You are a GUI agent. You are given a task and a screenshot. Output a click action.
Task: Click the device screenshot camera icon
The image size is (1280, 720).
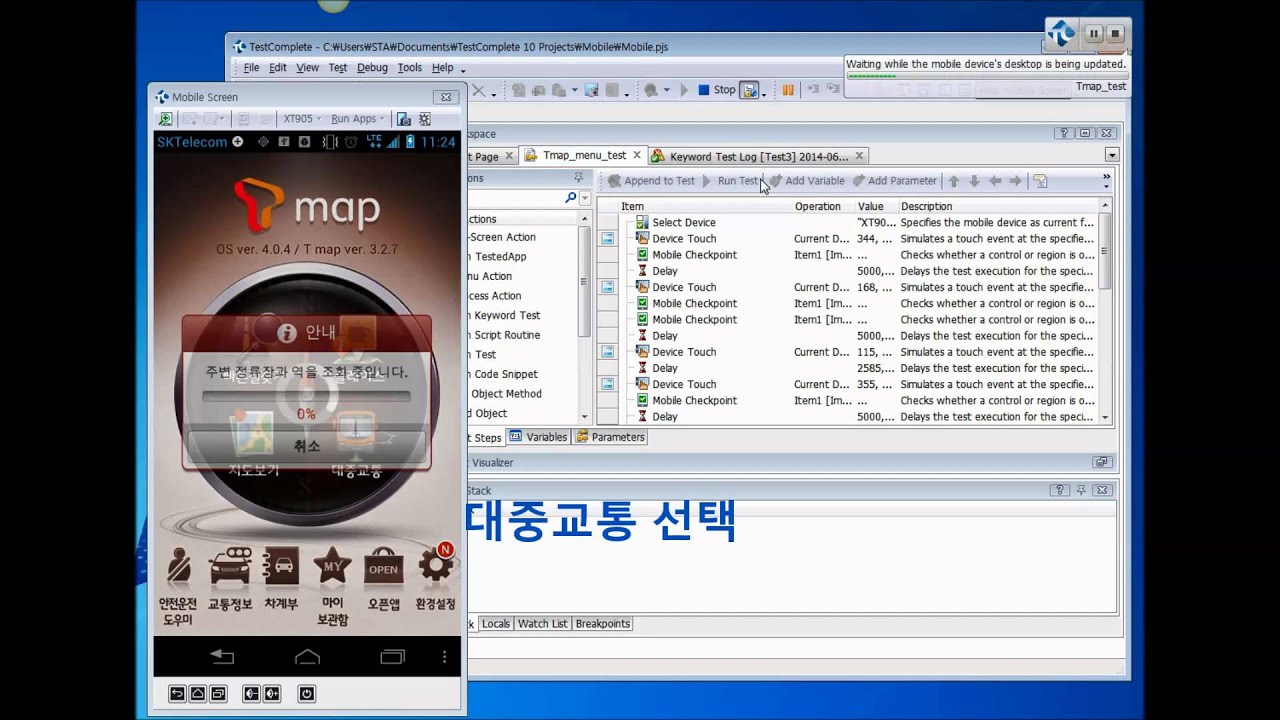click(403, 118)
